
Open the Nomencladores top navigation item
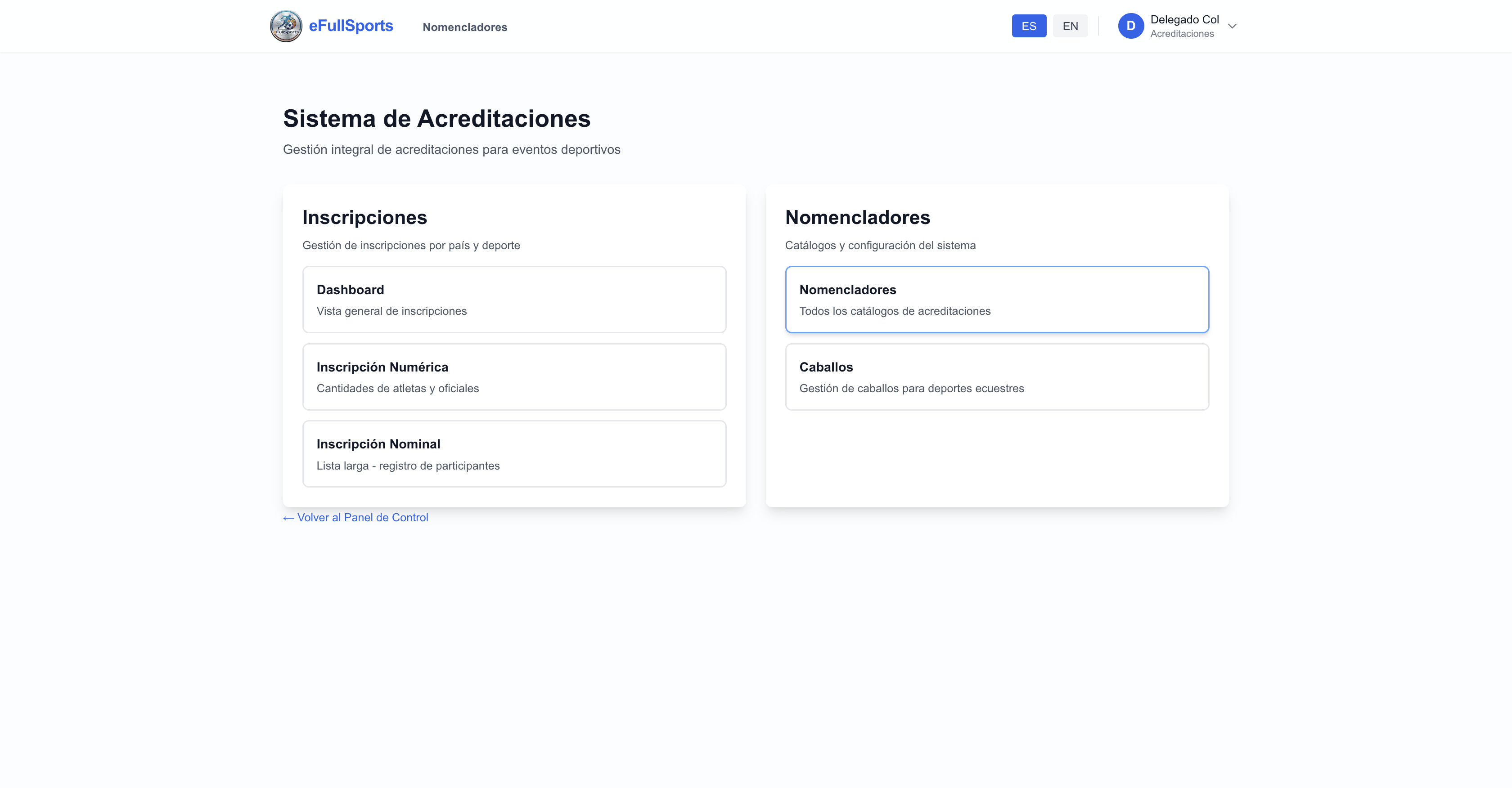tap(464, 27)
